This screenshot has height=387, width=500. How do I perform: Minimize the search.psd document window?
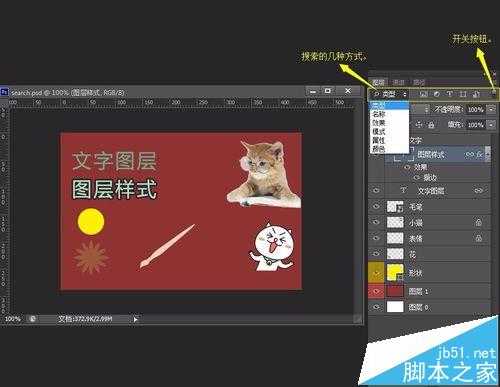(313, 91)
